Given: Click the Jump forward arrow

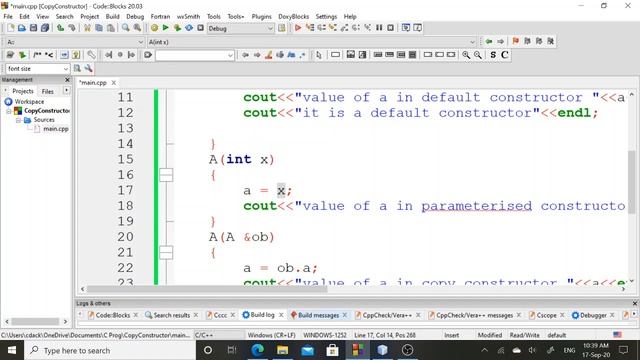Looking at the screenshot, I should pos(500,41).
